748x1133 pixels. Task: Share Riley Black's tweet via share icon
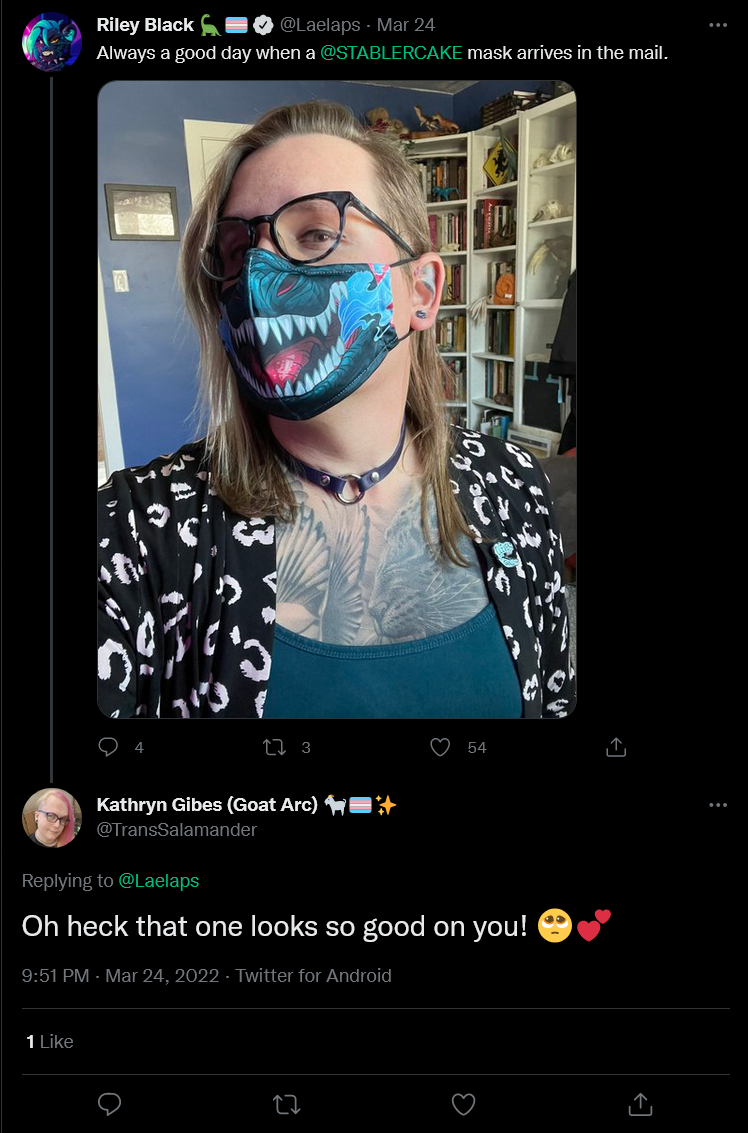click(x=616, y=746)
